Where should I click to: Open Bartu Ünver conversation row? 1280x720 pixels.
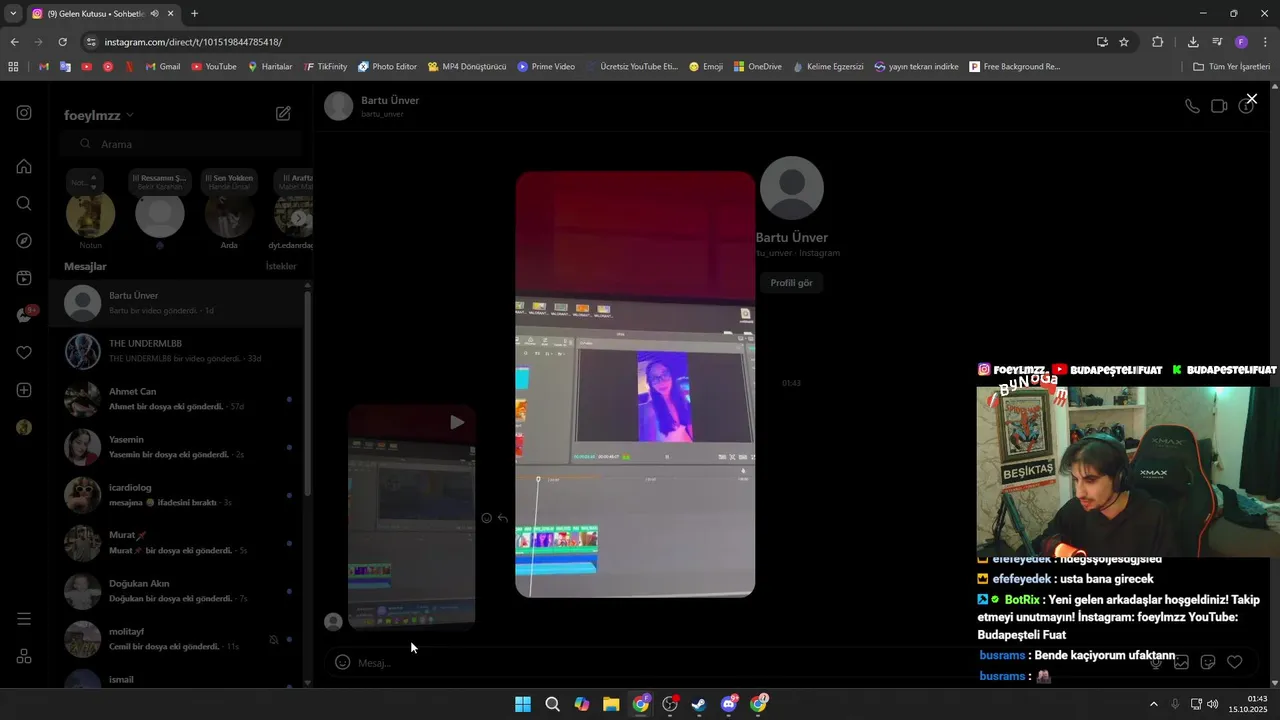[176, 303]
